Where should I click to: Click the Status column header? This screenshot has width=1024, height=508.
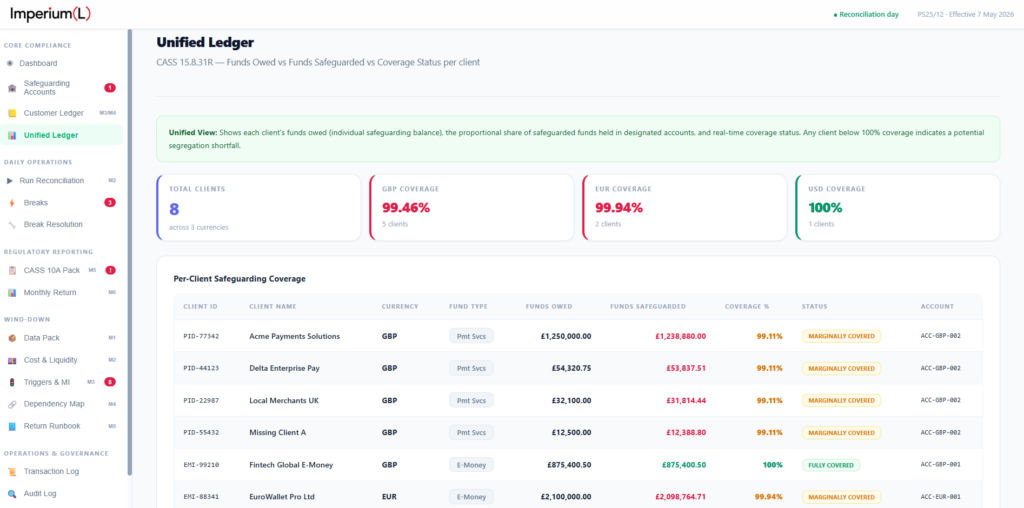[x=814, y=306]
